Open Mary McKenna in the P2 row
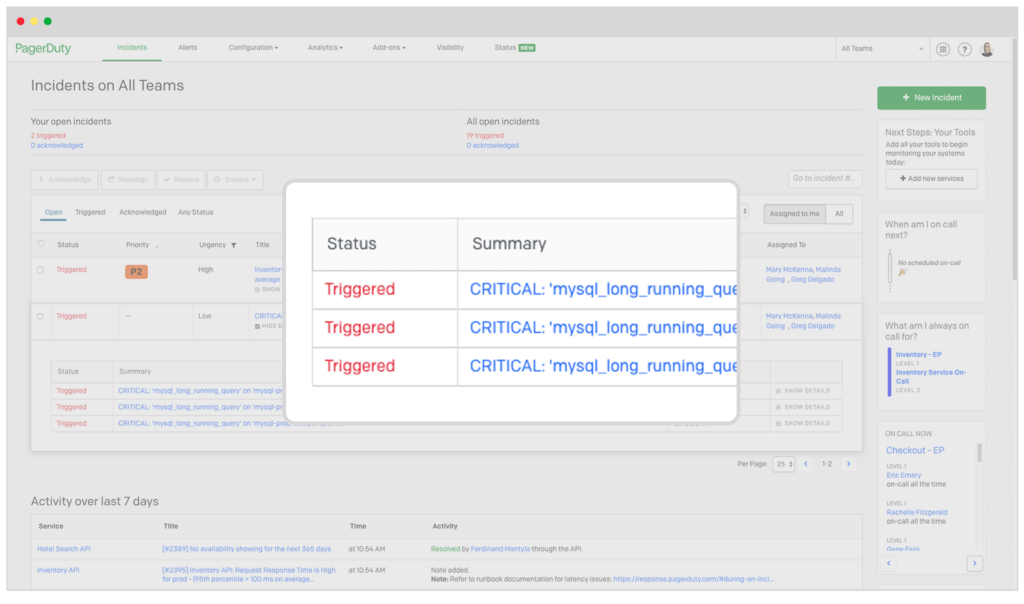1024x604 pixels. coord(789,270)
